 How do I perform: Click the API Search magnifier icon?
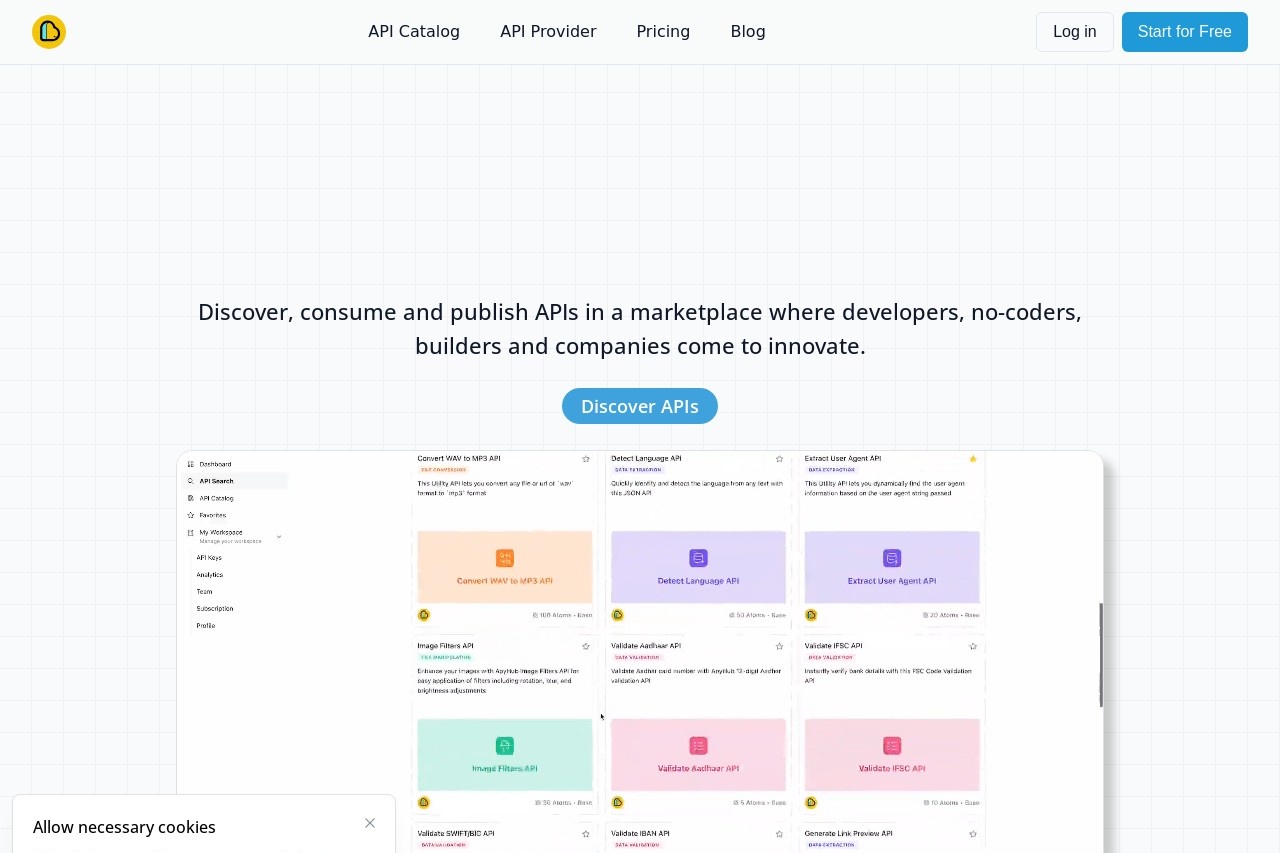(x=191, y=481)
